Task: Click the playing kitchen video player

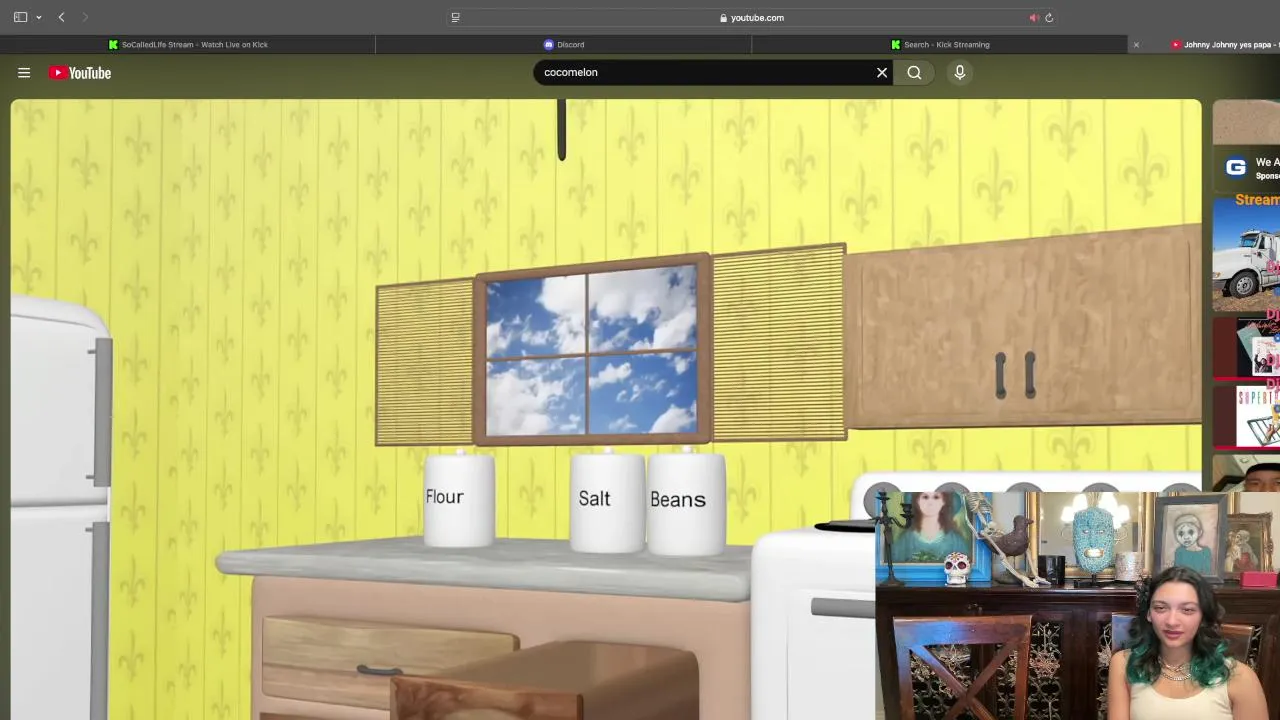Action: click(x=606, y=409)
